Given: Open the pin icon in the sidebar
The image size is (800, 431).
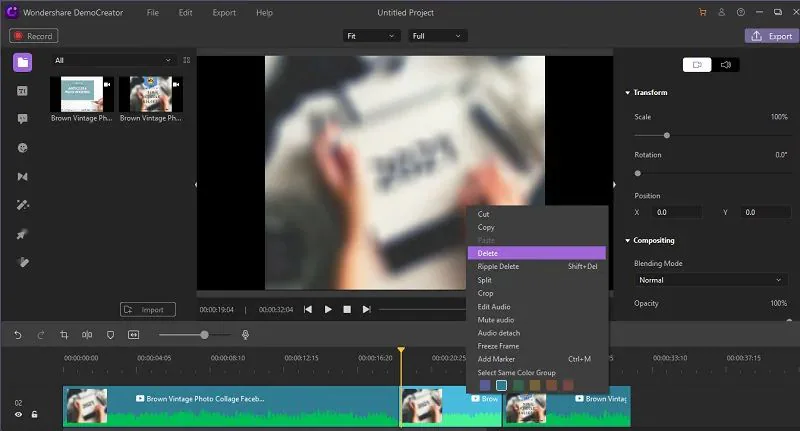Looking at the screenshot, I should pos(22,234).
